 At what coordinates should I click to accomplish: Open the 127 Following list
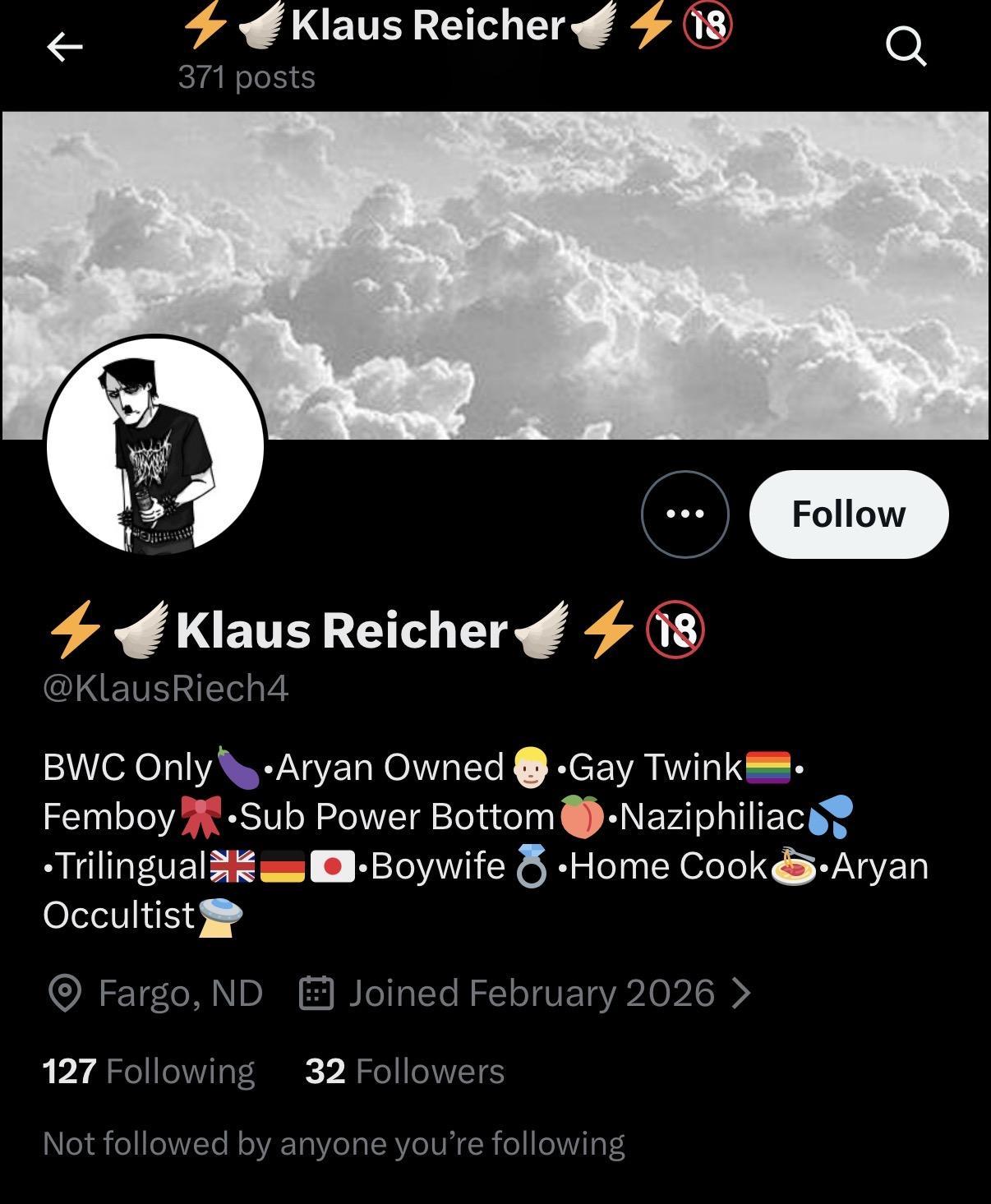pos(149,1071)
